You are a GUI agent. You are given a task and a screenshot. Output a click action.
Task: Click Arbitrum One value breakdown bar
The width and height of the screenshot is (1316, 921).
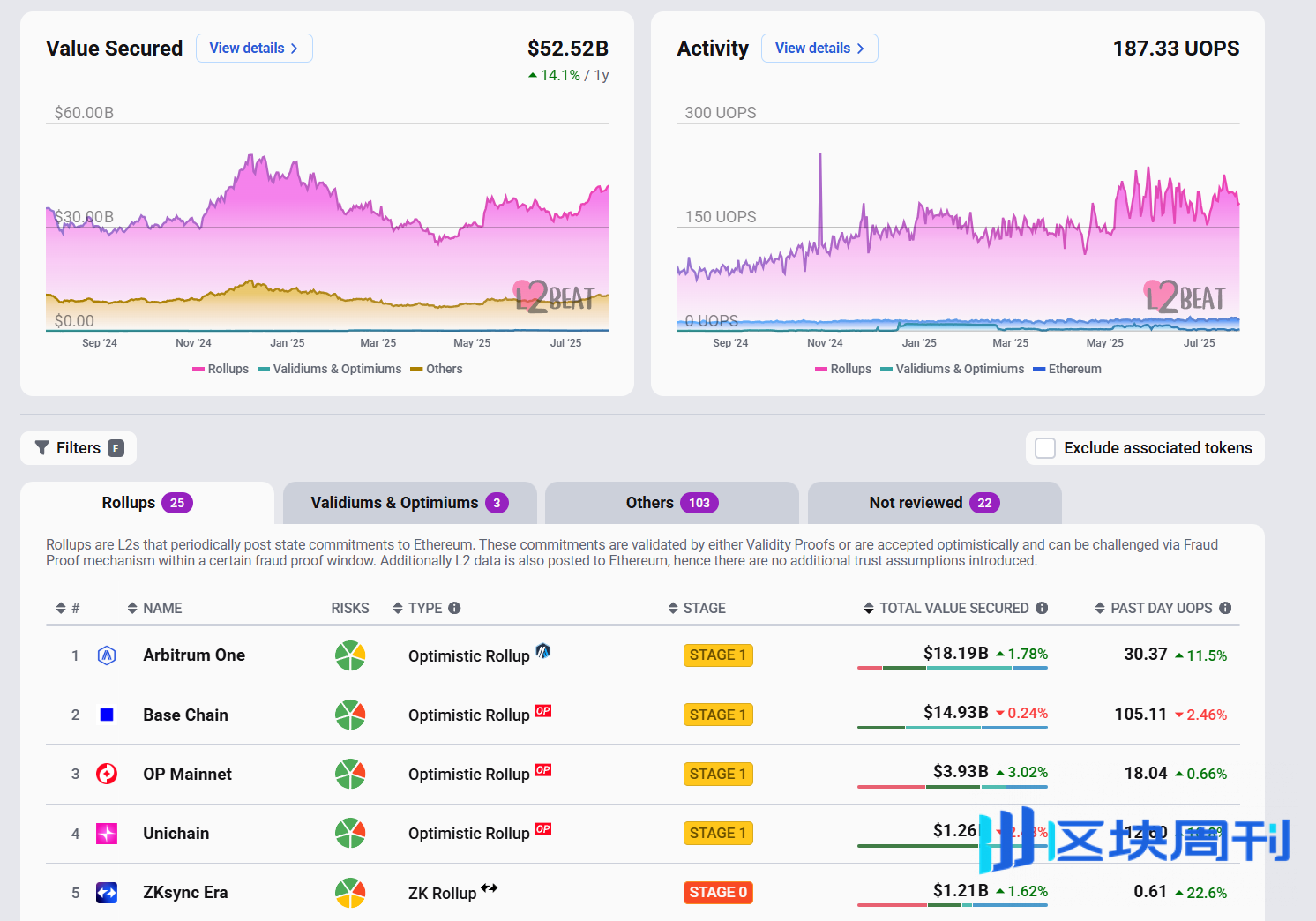click(x=953, y=668)
